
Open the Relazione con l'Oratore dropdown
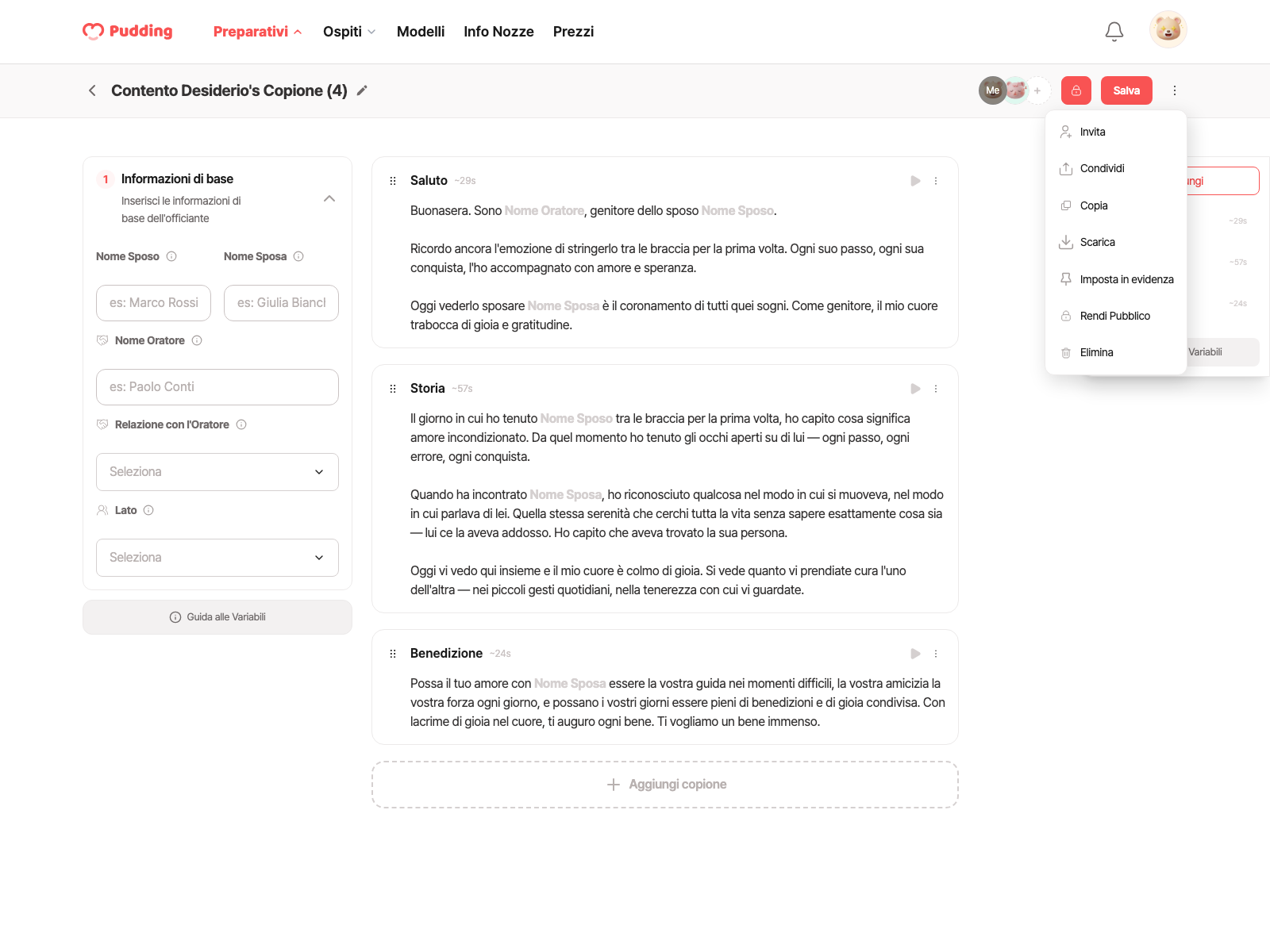pos(217,472)
